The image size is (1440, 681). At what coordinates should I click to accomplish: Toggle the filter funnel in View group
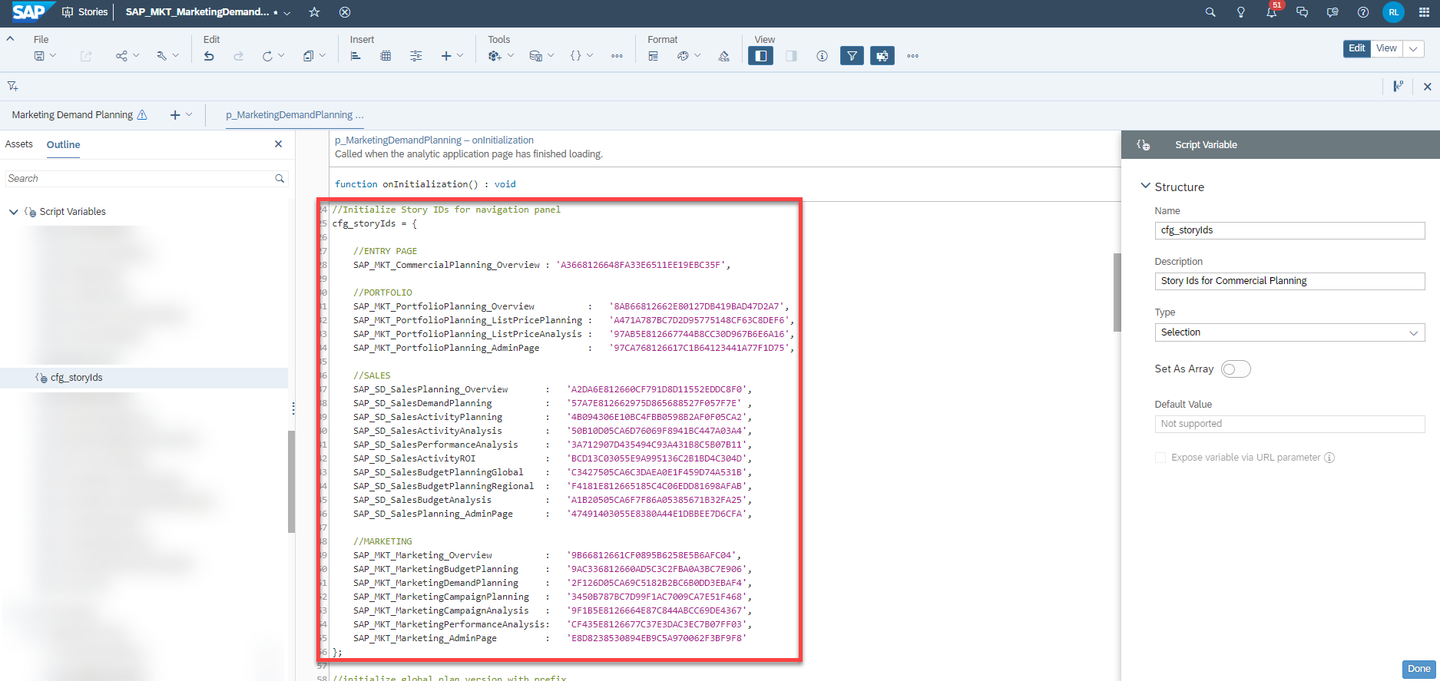point(851,56)
